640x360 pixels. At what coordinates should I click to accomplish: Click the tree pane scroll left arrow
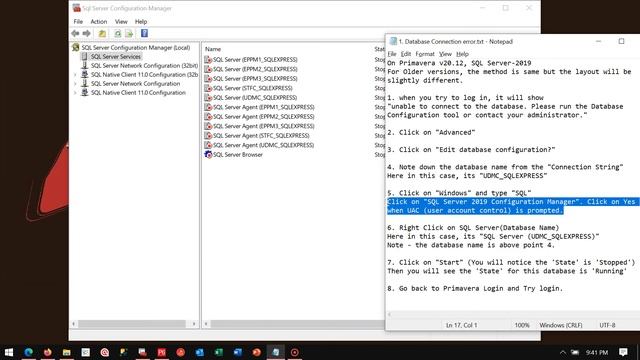tap(73, 324)
